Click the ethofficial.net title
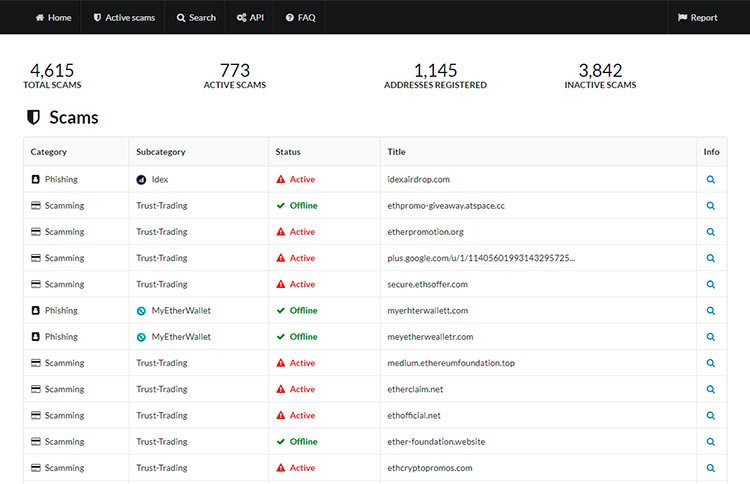Viewport: 750px width, 484px height. pos(414,416)
